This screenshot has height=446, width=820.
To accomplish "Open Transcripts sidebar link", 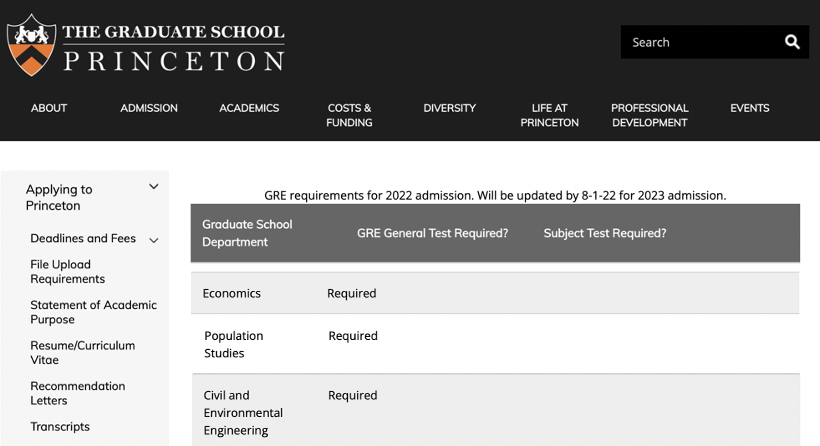I will (x=60, y=427).
